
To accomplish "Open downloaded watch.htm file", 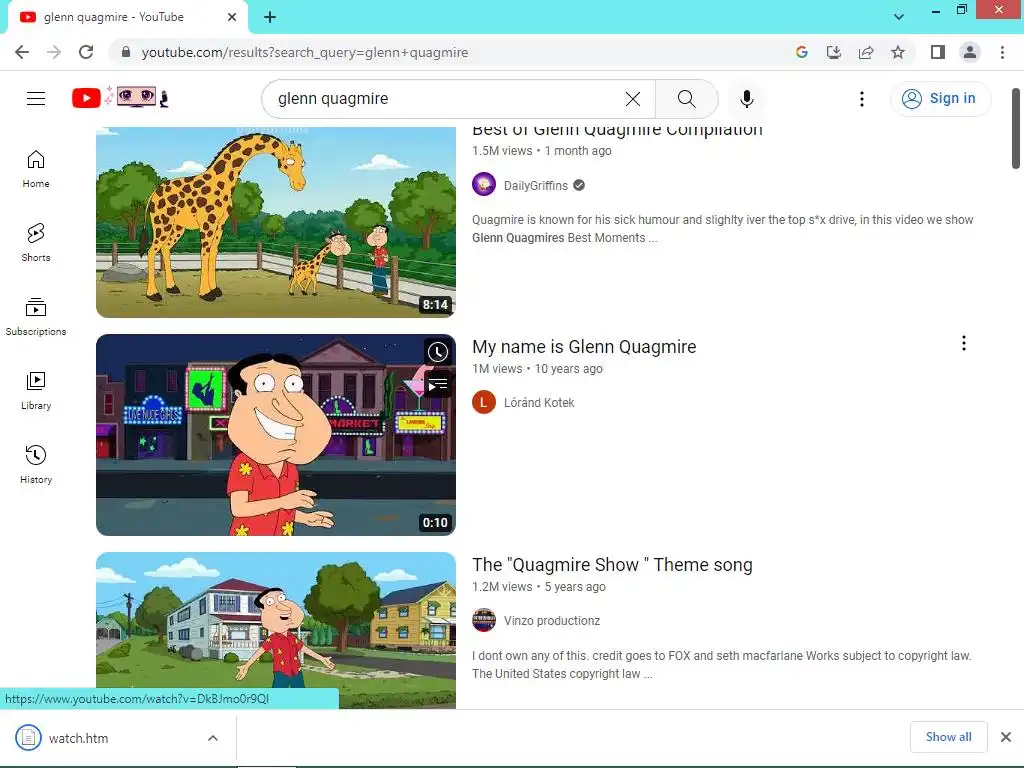I will click(78, 738).
